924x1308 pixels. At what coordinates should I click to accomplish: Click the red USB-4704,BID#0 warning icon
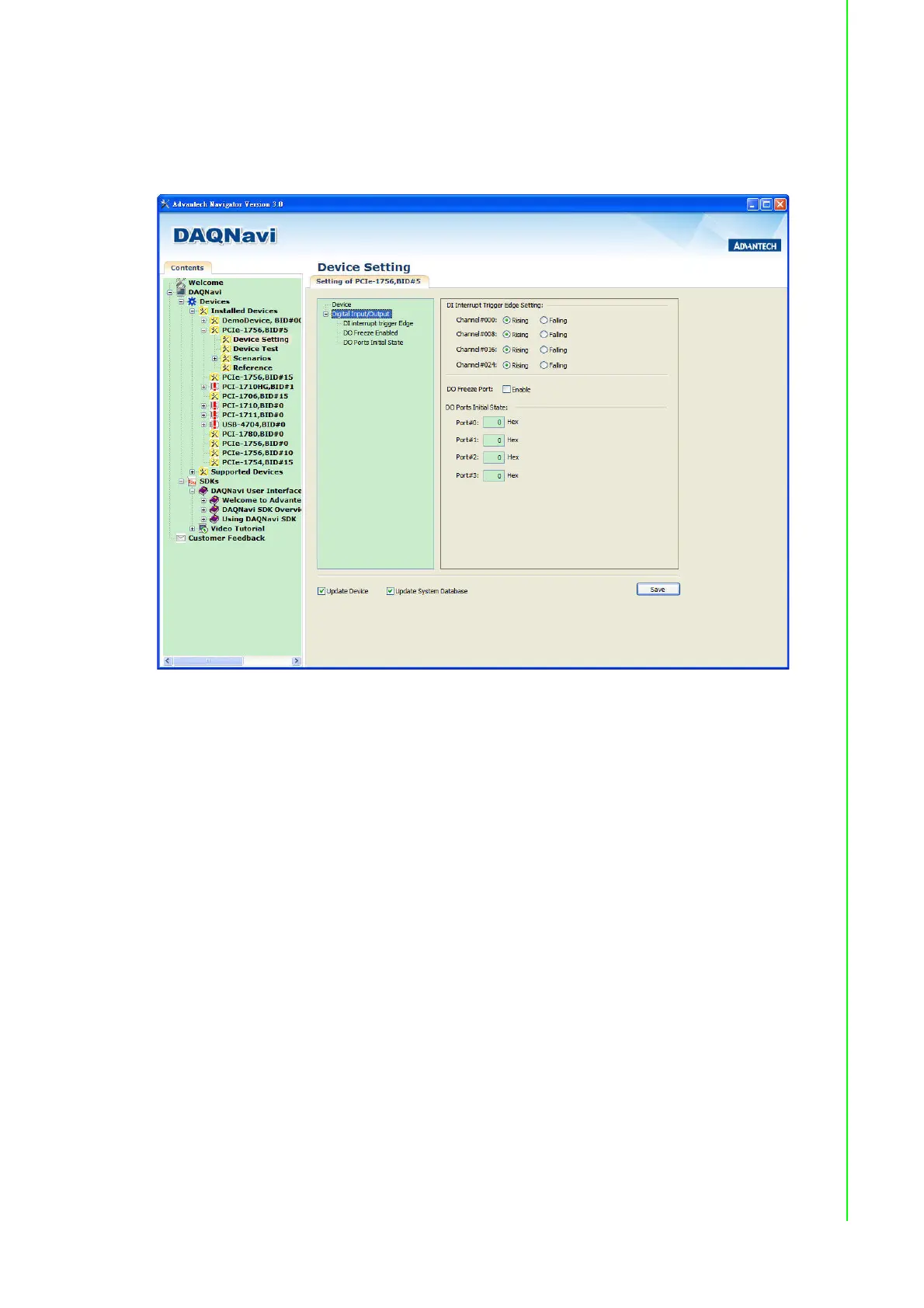tap(214, 424)
